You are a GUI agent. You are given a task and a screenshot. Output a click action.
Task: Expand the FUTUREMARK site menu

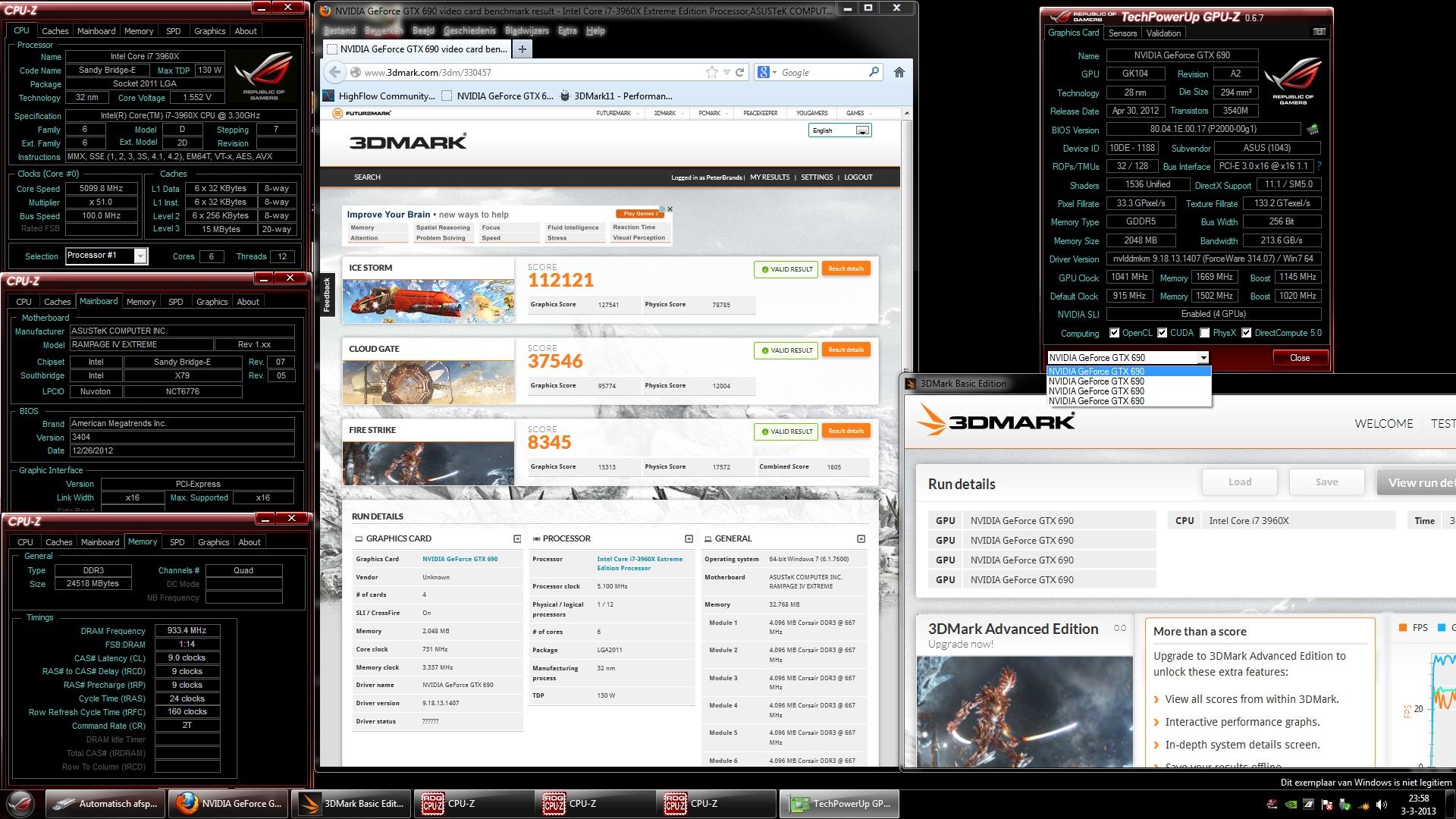click(617, 113)
